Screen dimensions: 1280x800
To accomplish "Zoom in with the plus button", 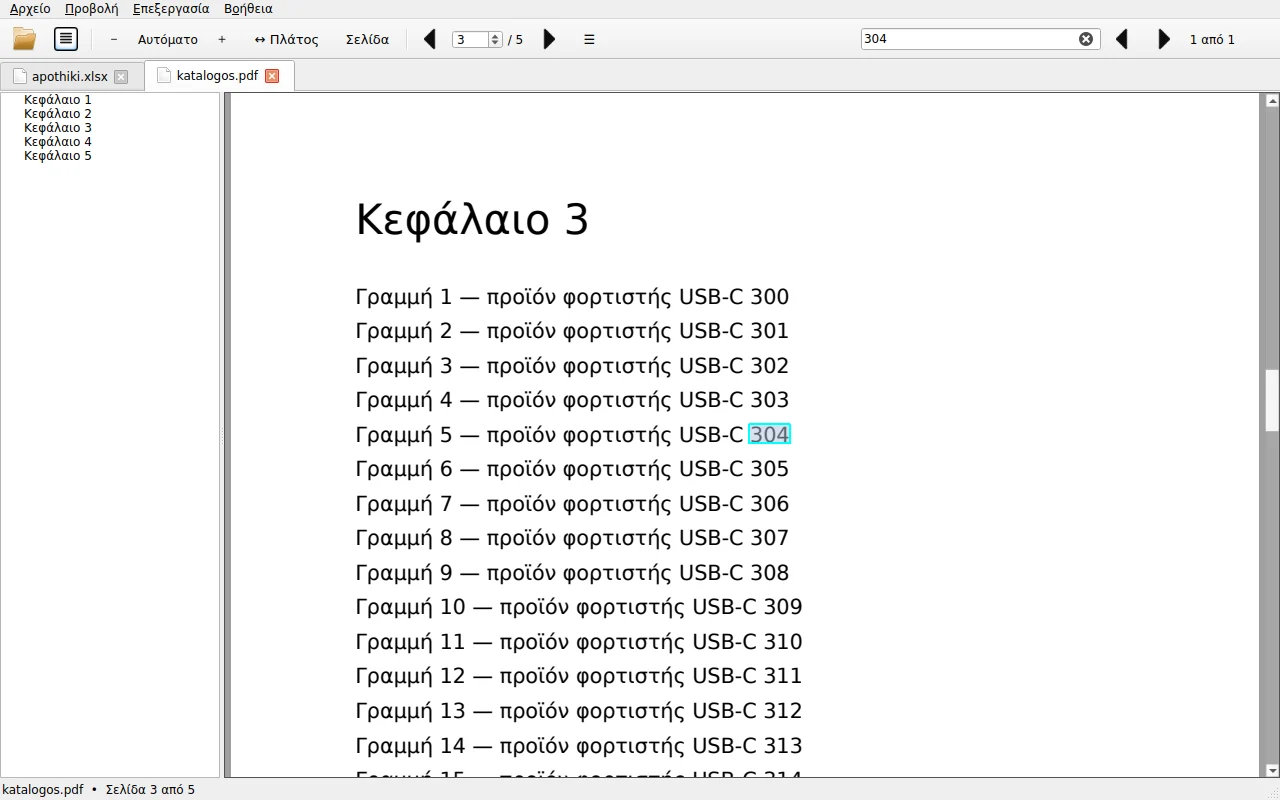I will click(222, 39).
